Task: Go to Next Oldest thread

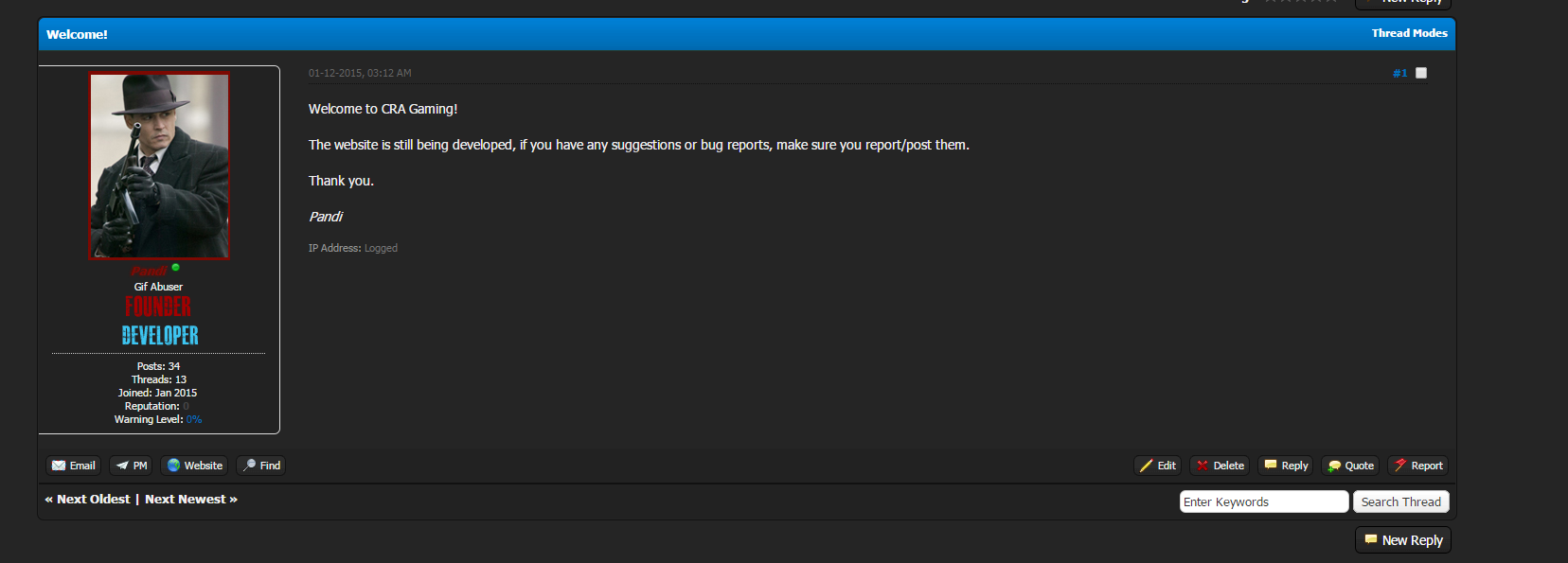Action: (x=87, y=500)
